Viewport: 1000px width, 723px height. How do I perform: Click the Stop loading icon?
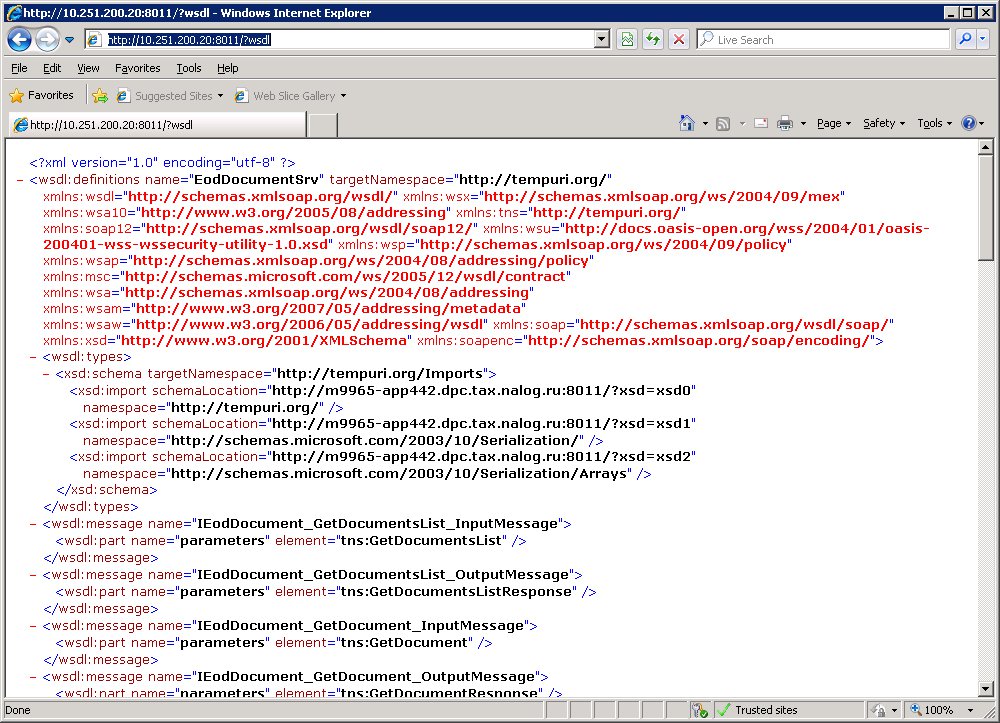679,40
